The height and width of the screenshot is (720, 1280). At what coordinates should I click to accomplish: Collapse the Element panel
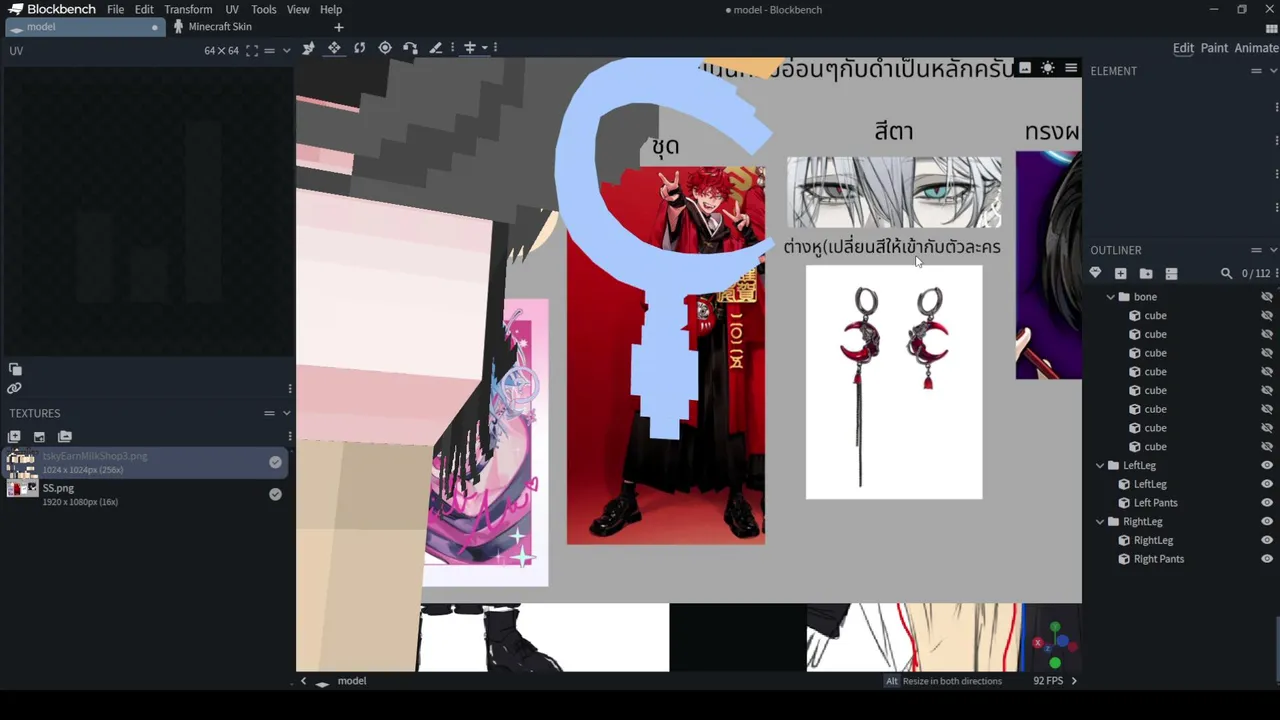[x=1273, y=71]
